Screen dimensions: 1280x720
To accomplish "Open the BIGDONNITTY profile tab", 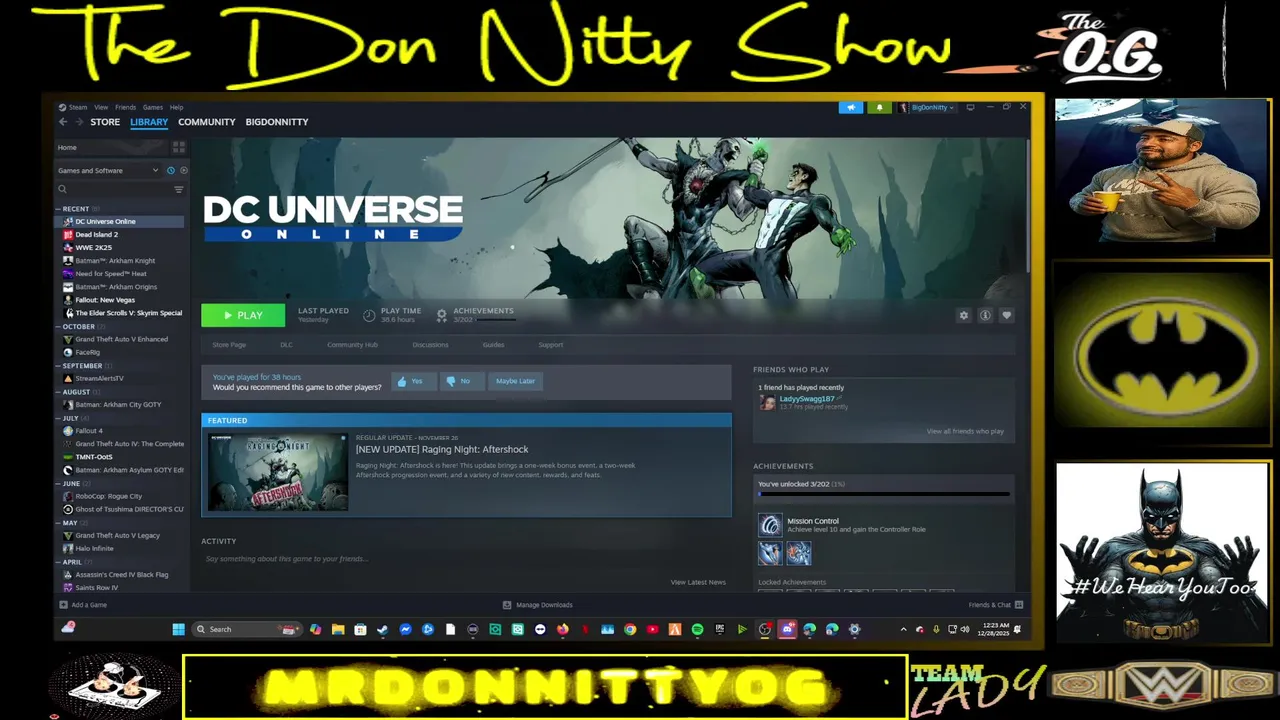I will coord(277,122).
